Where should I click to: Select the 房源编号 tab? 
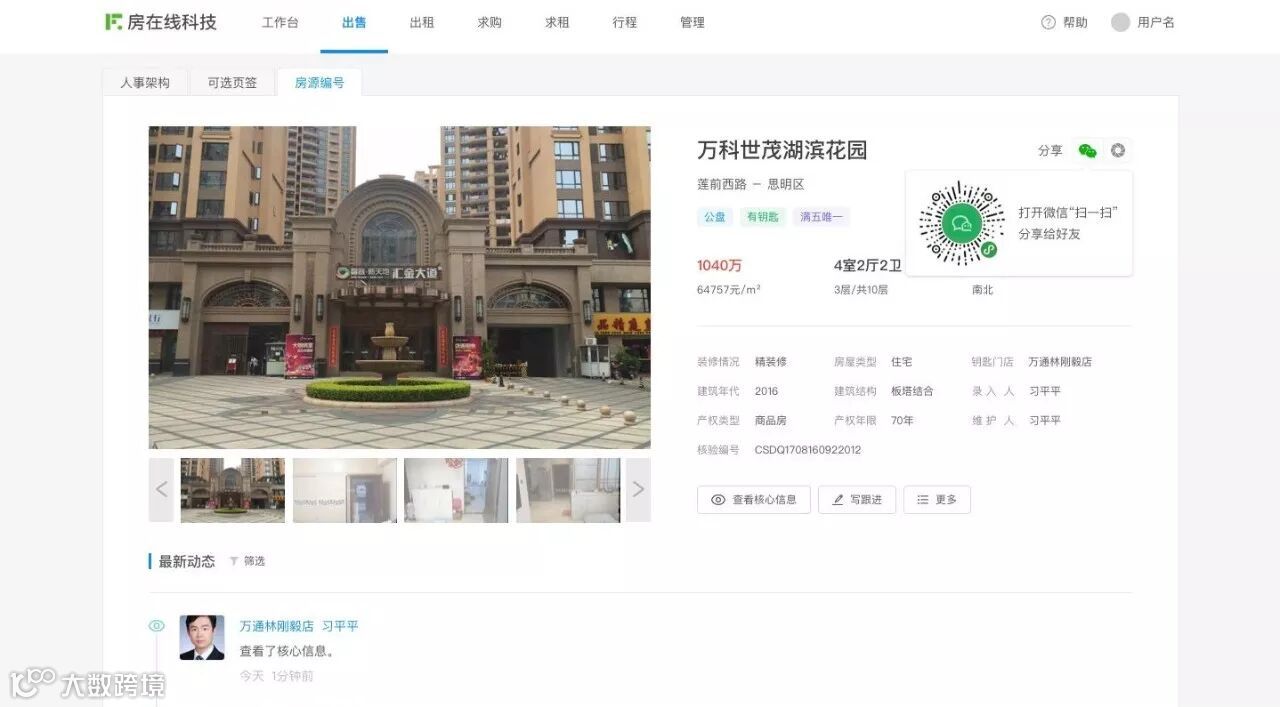point(319,83)
